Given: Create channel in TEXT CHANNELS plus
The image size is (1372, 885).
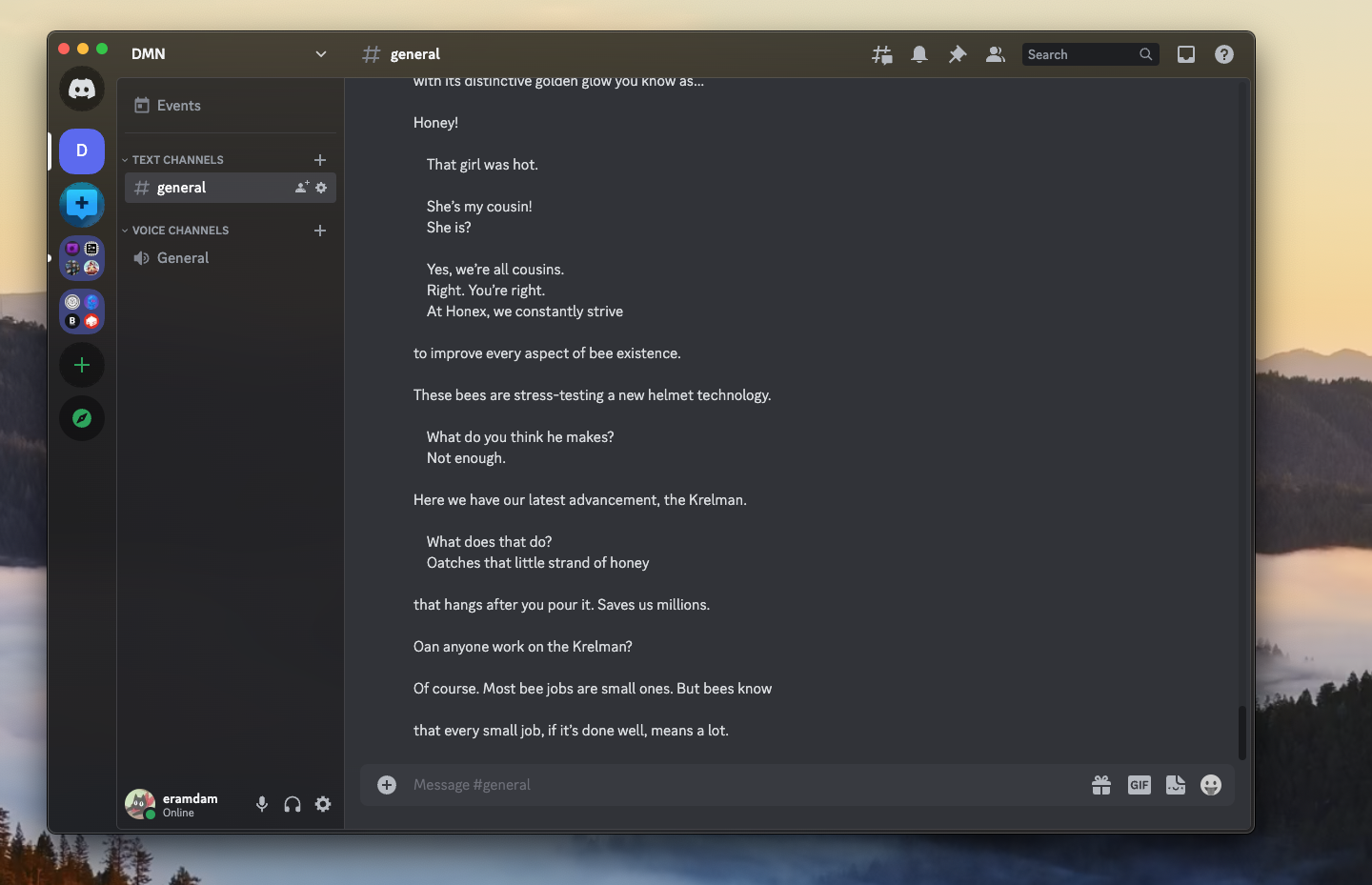Looking at the screenshot, I should [x=320, y=160].
